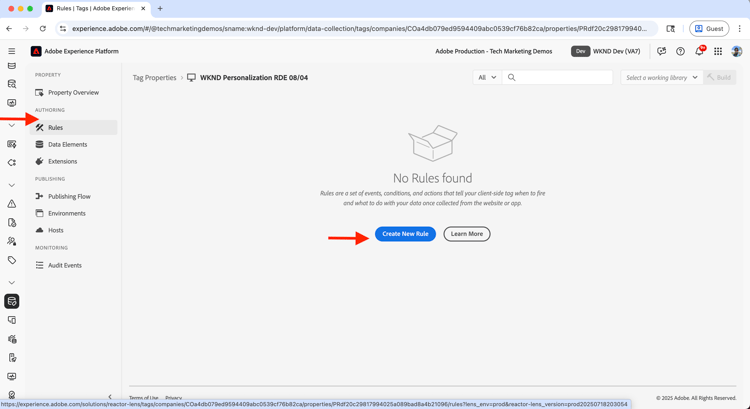Click the tag icon in left rail
This screenshot has height=409, width=750.
click(12, 260)
